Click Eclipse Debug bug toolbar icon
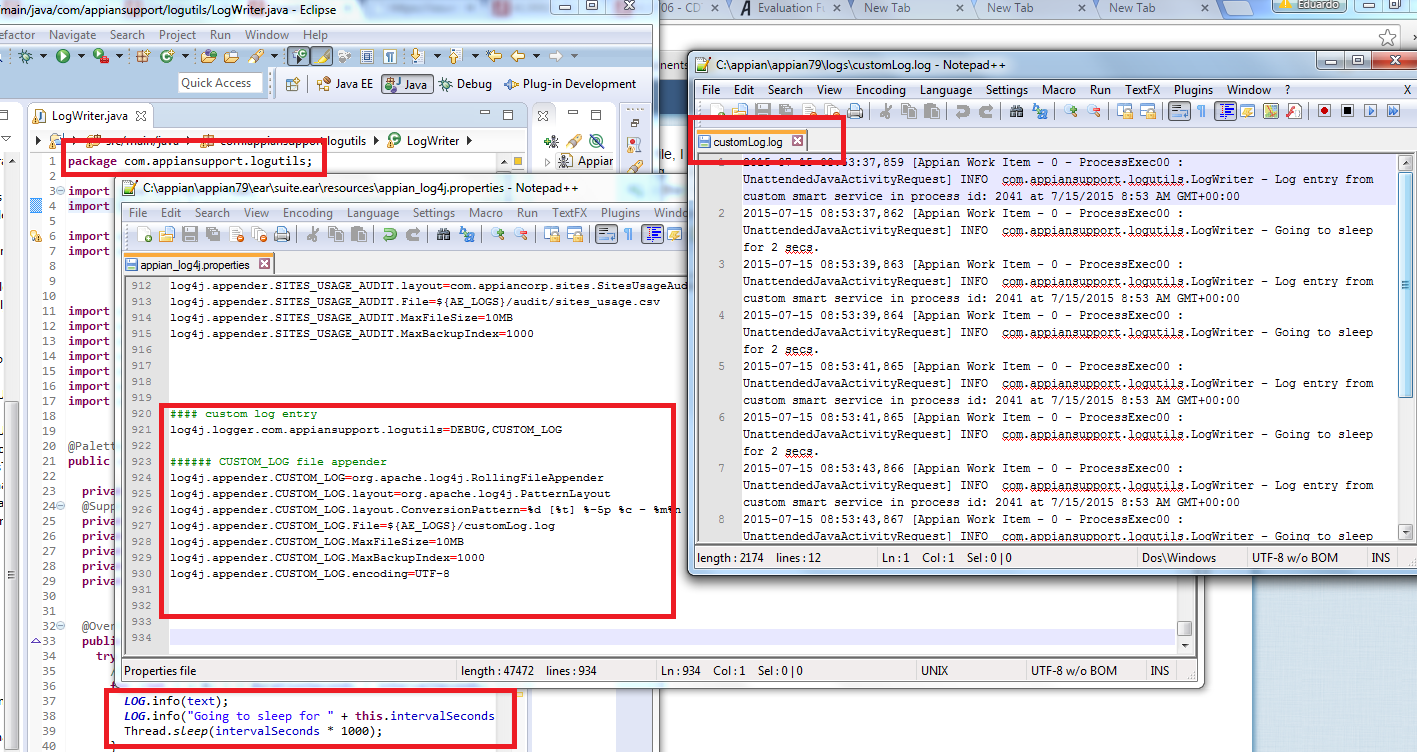Image resolution: width=1417 pixels, height=752 pixels. [x=26, y=56]
